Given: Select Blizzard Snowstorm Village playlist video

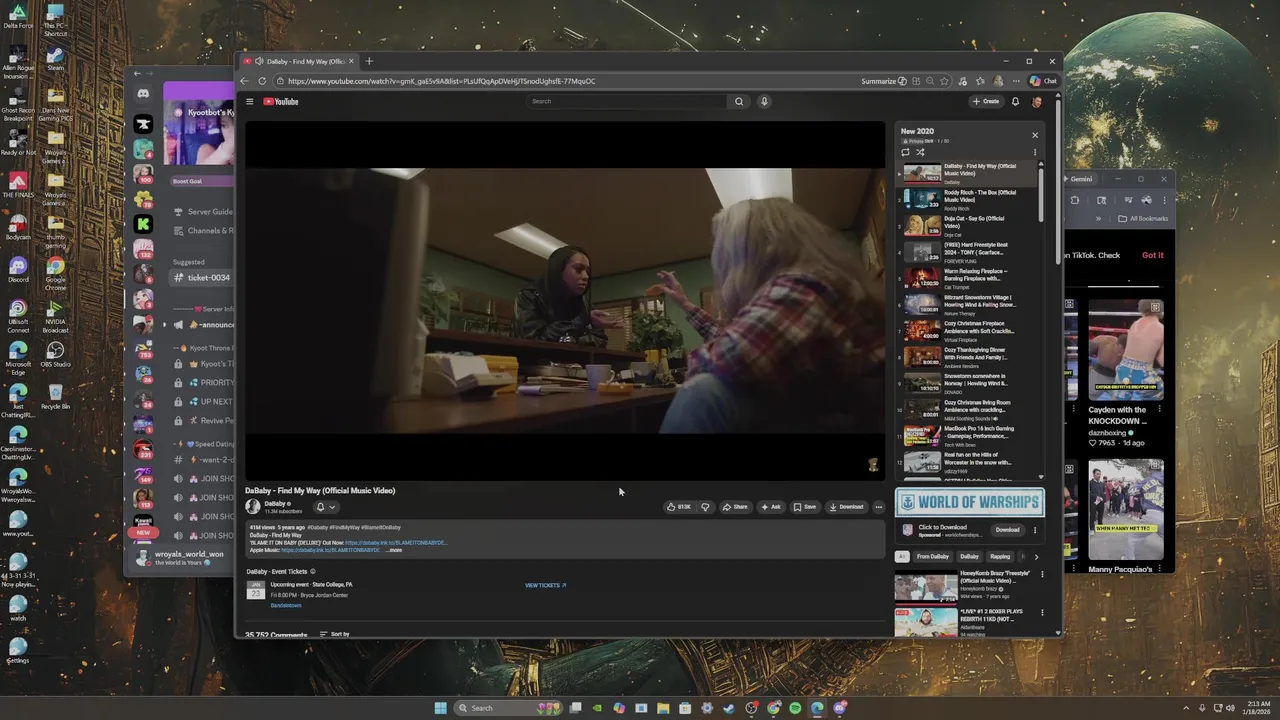Looking at the screenshot, I should pos(968,304).
